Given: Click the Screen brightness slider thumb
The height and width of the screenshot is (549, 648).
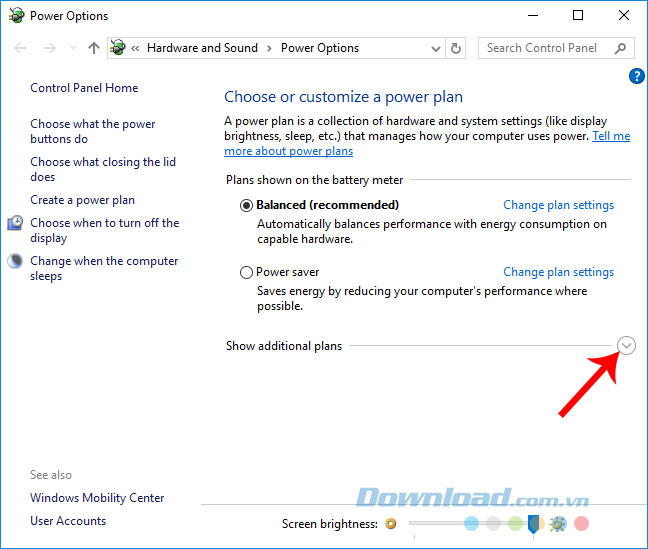Looking at the screenshot, I should pos(533,524).
